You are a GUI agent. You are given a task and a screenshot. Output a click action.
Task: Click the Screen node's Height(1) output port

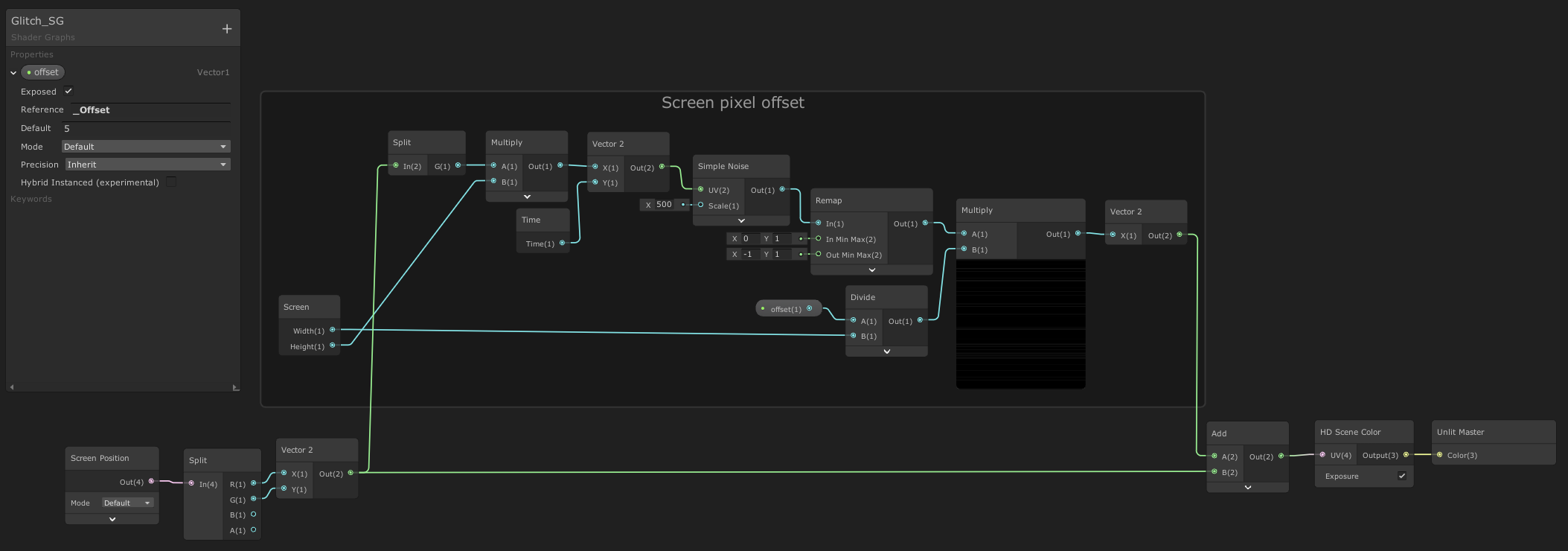point(333,345)
